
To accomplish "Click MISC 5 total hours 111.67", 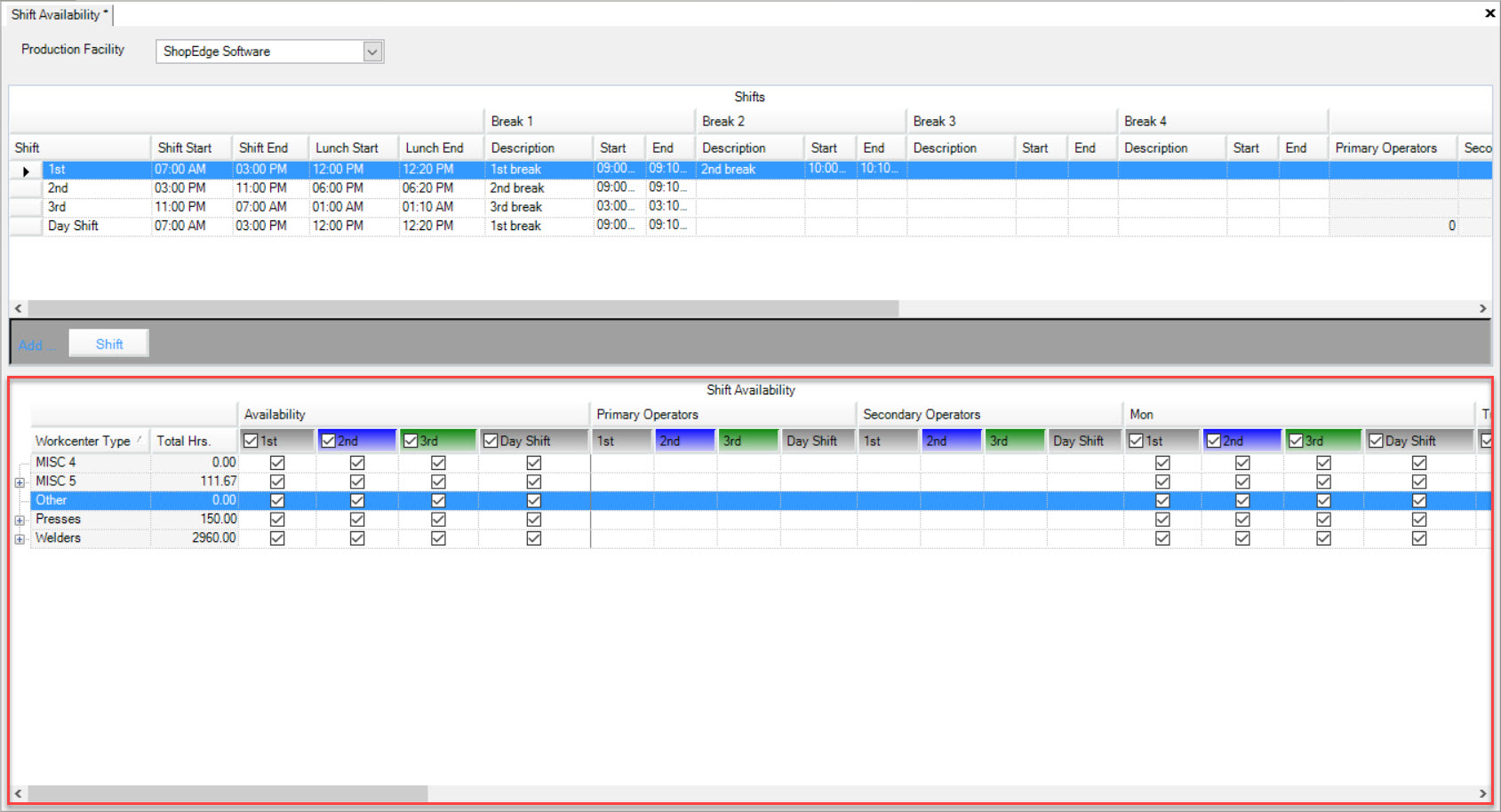I will (x=195, y=482).
